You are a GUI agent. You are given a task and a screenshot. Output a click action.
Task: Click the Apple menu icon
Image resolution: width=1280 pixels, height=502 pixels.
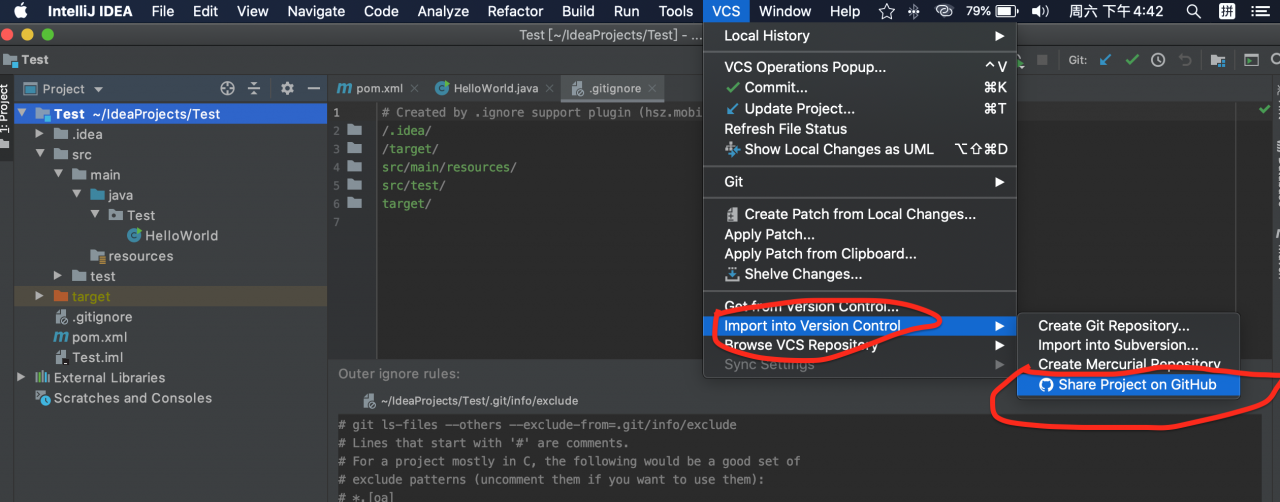[20, 11]
